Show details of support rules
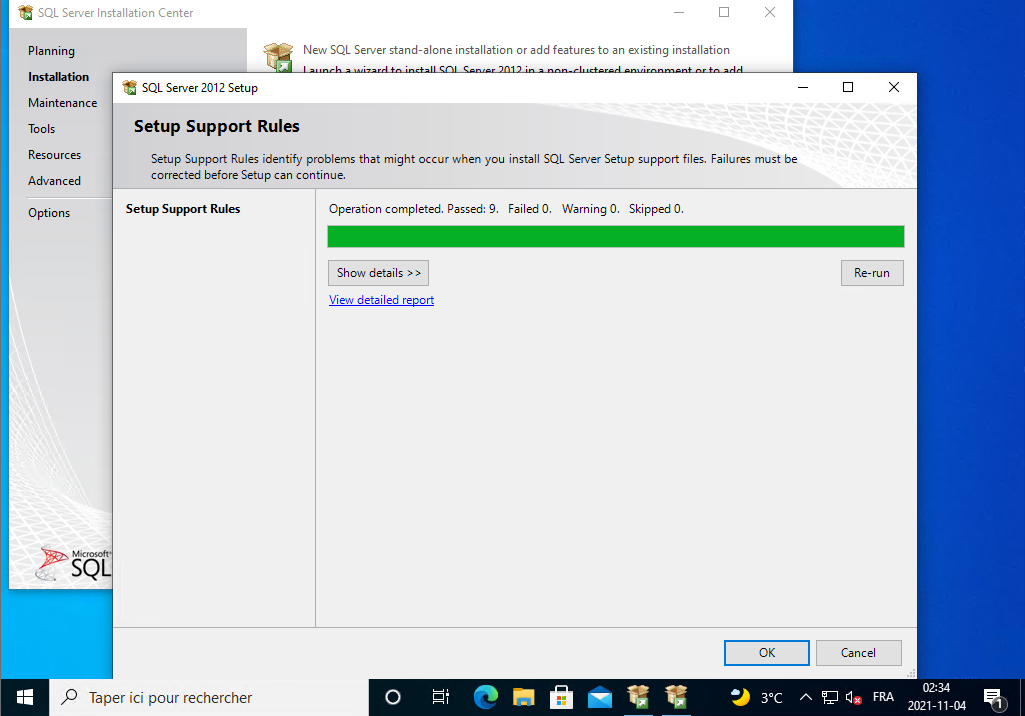This screenshot has width=1025, height=716. 378,273
